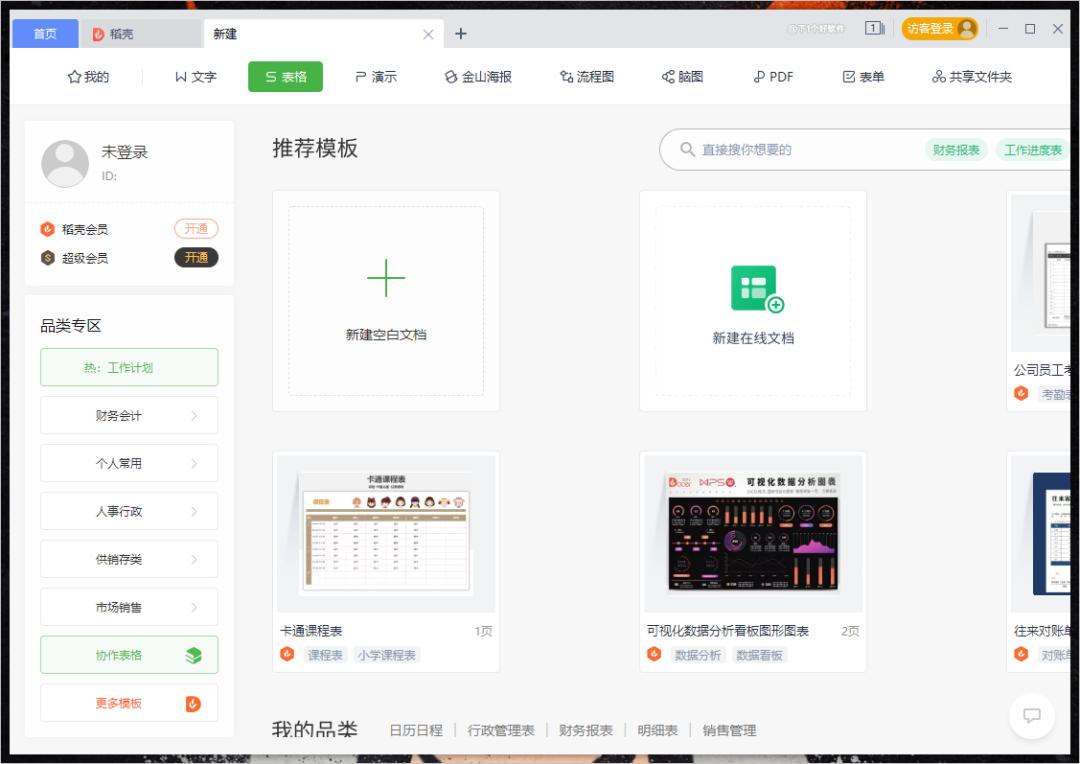Open the 文字 document creator
The width and height of the screenshot is (1080, 764).
click(194, 75)
